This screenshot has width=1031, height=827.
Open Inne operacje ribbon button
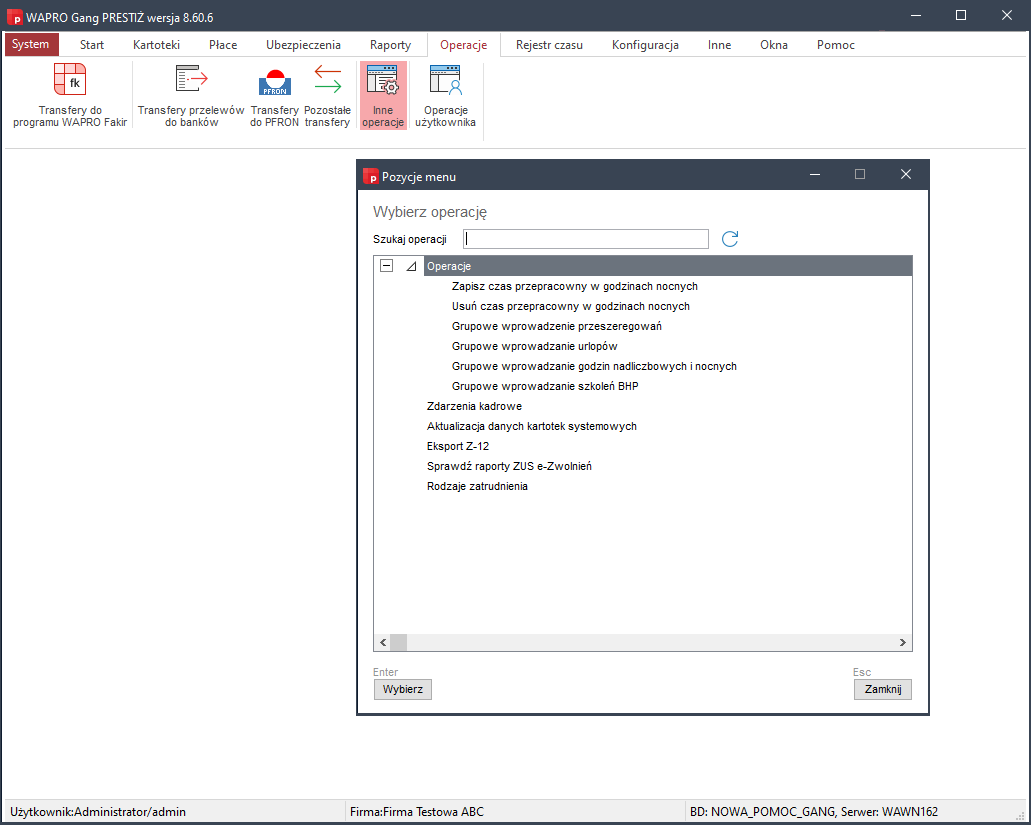click(x=383, y=96)
